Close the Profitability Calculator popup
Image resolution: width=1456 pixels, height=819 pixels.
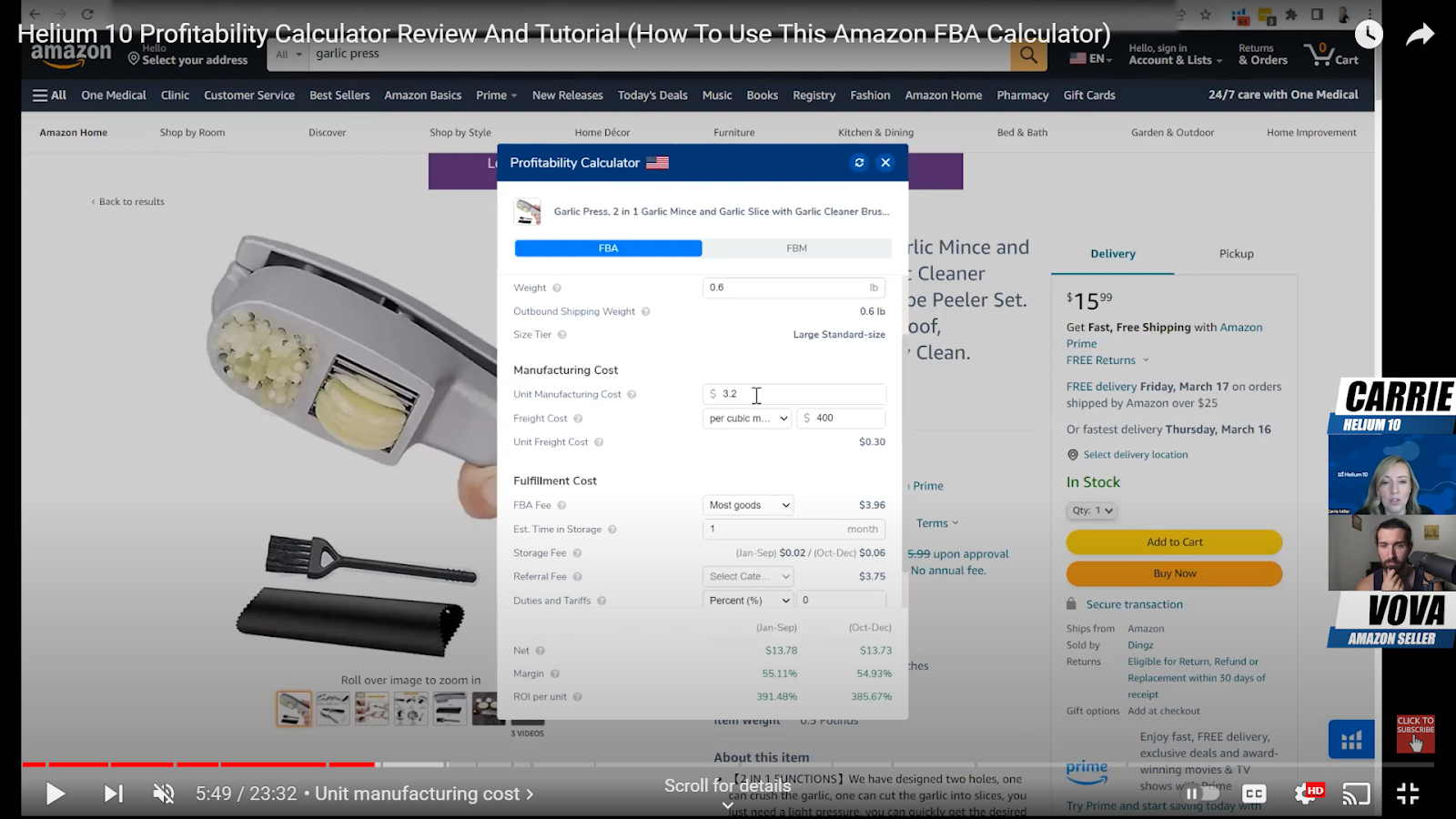(x=885, y=163)
